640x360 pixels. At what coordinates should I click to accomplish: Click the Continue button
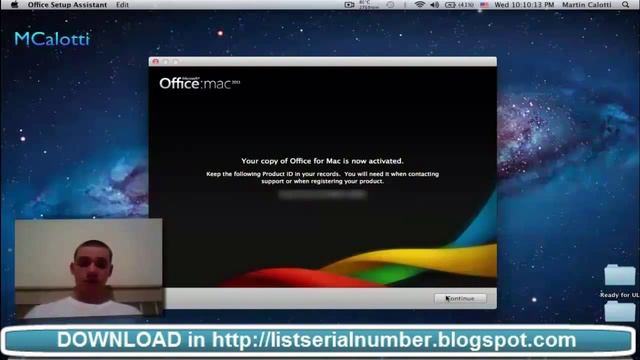click(460, 298)
